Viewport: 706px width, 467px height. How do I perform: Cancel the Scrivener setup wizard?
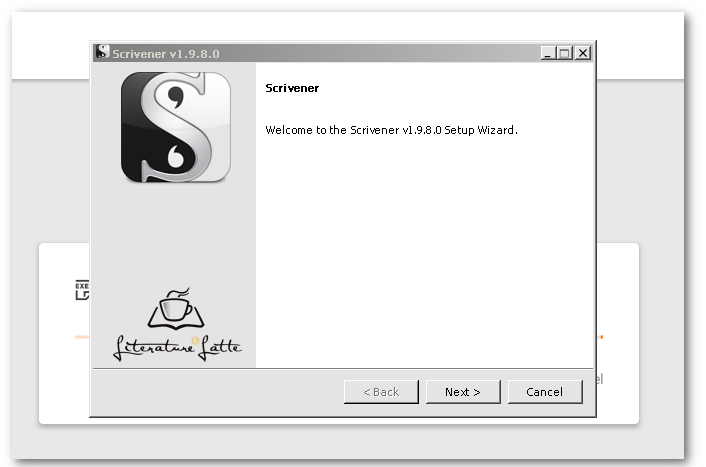click(x=545, y=392)
